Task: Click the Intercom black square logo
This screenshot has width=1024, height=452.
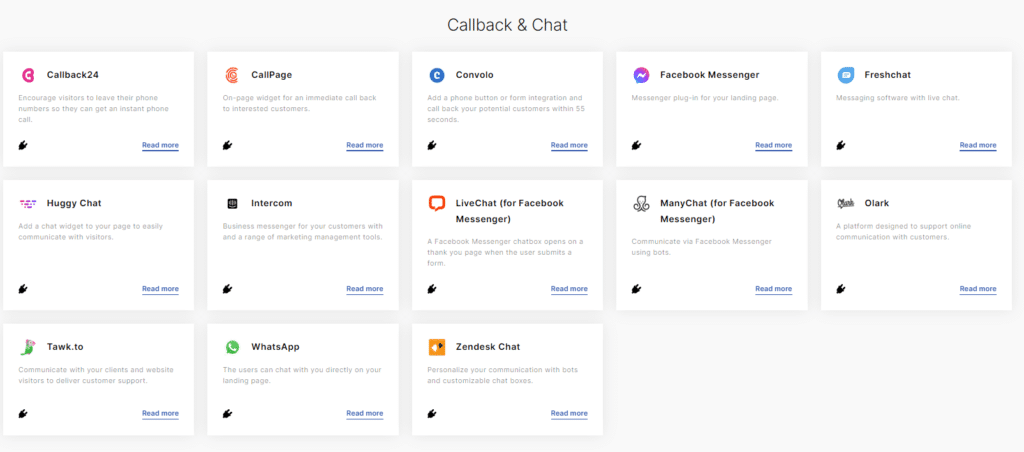Action: point(232,204)
